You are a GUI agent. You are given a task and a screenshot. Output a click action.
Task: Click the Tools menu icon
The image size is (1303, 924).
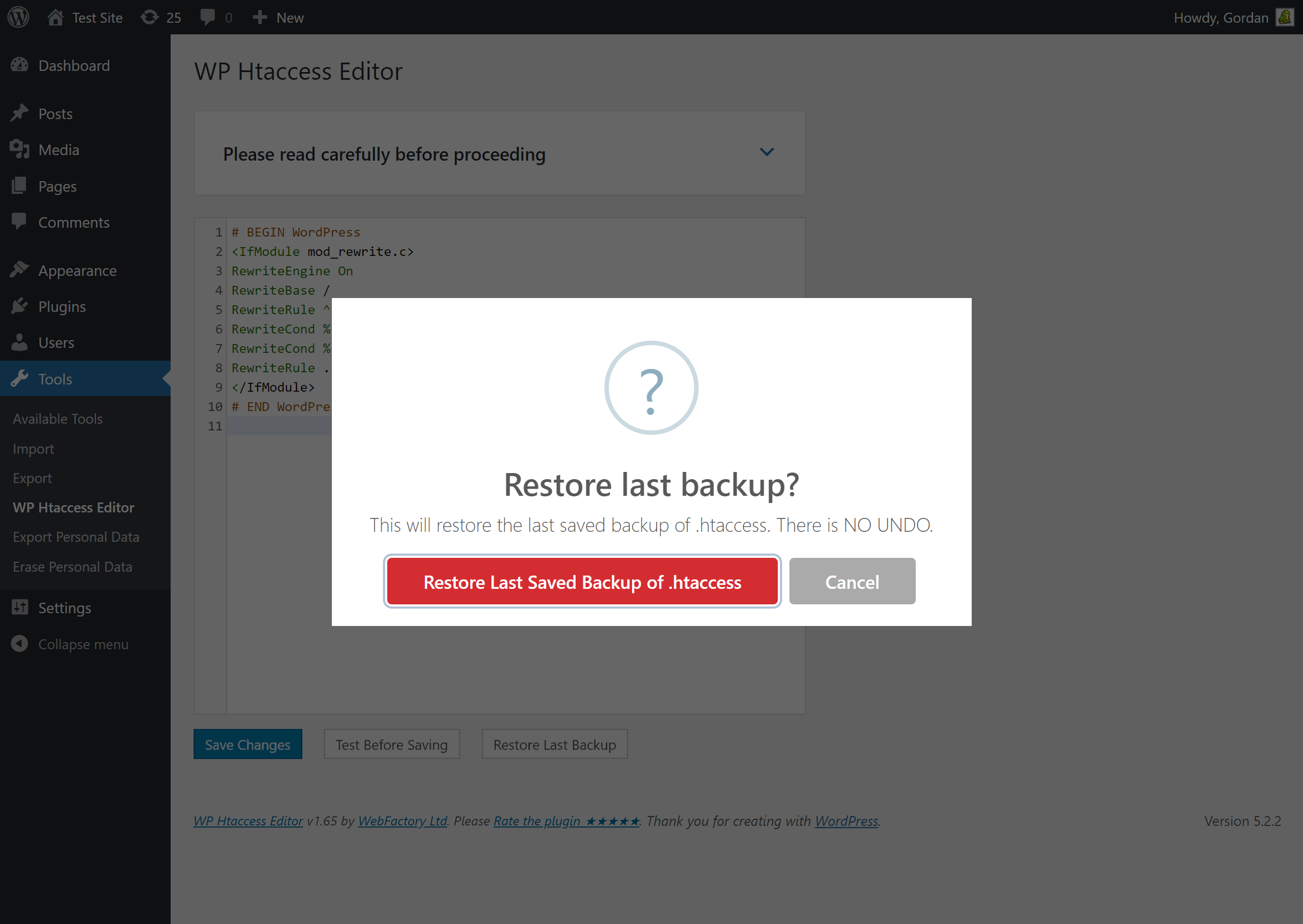[20, 378]
